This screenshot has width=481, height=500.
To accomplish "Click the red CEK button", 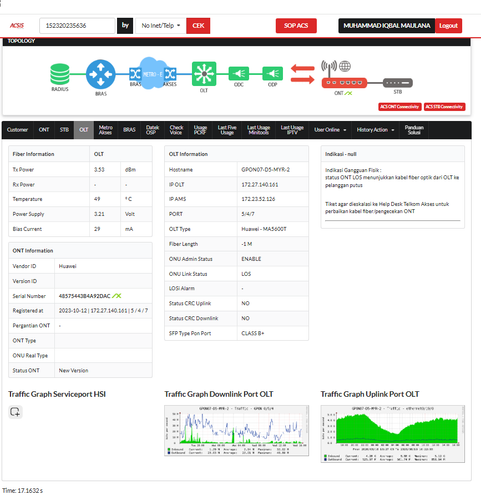I will [198, 26].
